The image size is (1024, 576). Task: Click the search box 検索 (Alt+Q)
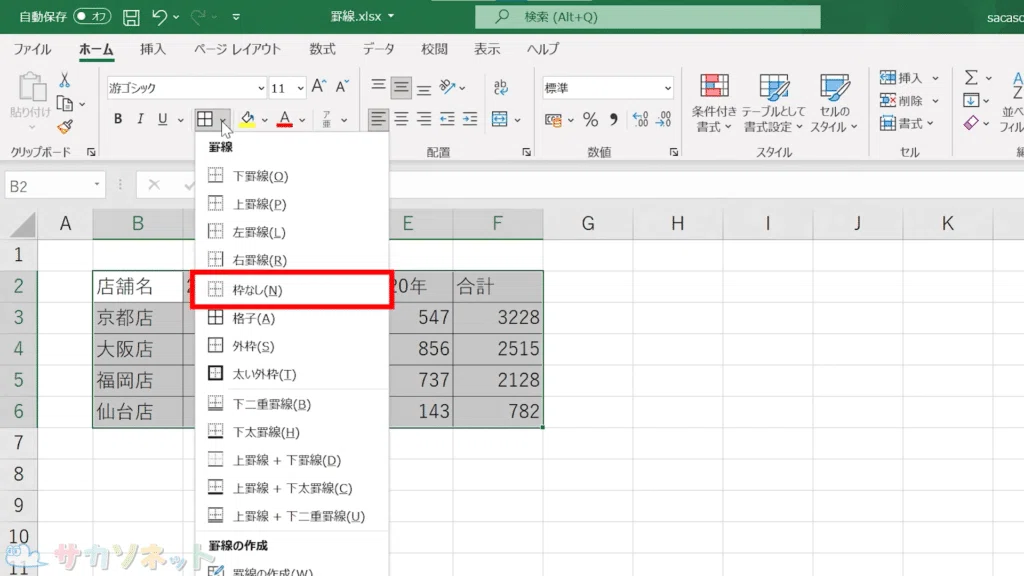[x=648, y=17]
